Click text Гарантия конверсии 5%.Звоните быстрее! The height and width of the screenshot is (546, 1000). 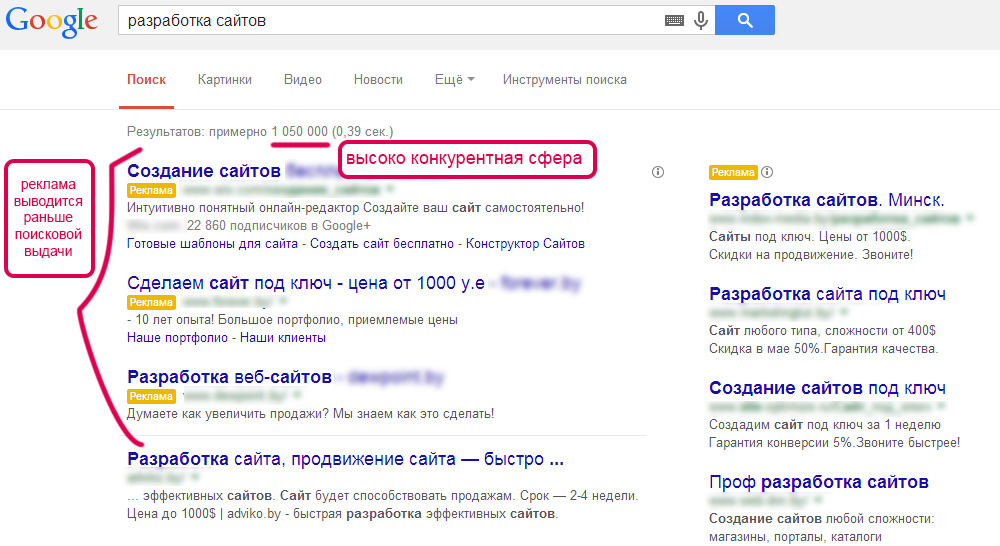pos(834,442)
